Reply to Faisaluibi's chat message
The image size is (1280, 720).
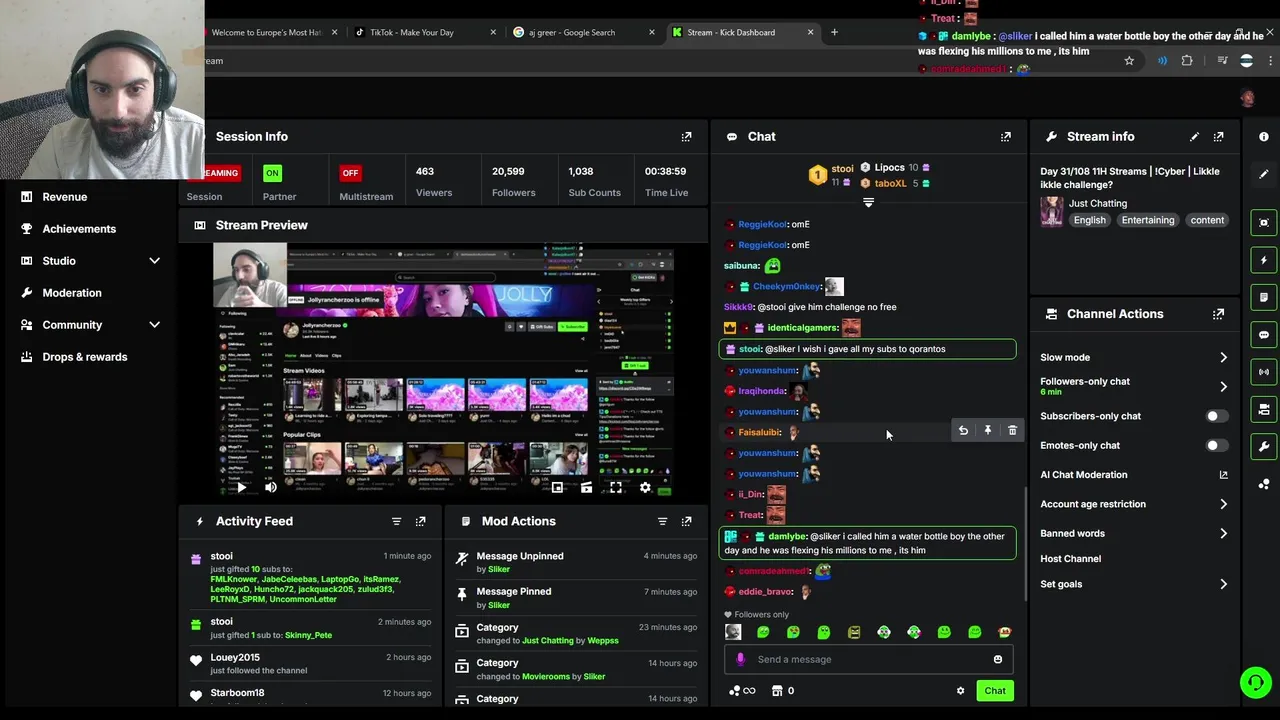pyautogui.click(x=963, y=430)
